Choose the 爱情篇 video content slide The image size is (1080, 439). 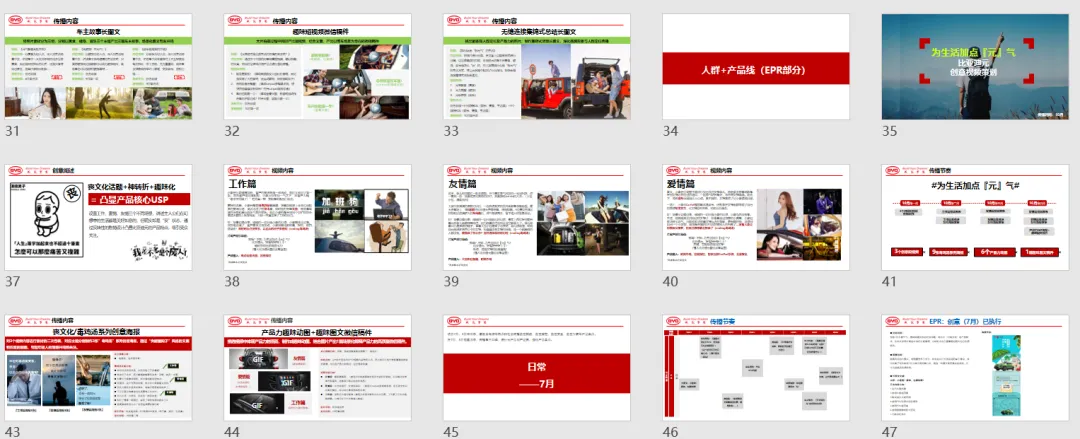pos(756,217)
